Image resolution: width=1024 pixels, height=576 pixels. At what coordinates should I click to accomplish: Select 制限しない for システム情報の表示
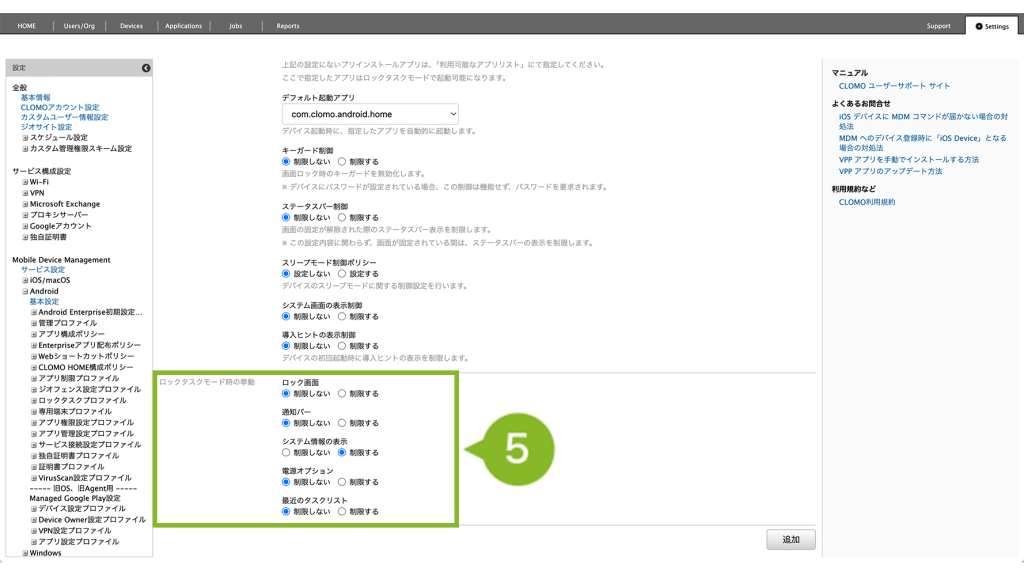coord(286,453)
